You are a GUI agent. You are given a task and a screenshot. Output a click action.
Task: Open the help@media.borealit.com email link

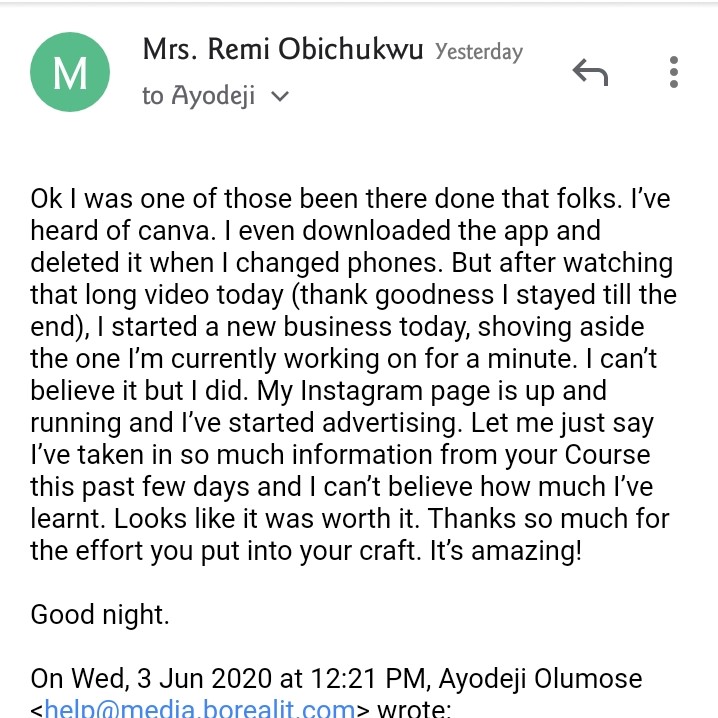200,709
